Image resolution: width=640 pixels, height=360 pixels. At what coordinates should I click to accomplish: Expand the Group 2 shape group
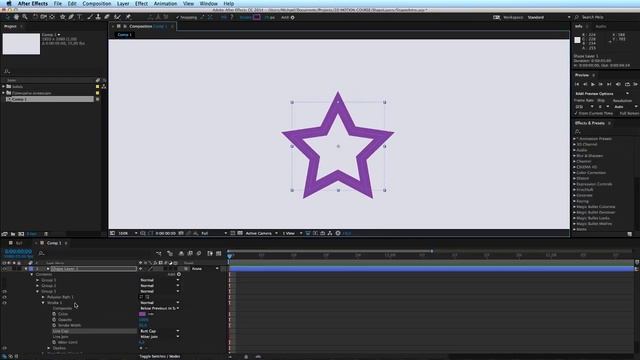tap(38, 286)
